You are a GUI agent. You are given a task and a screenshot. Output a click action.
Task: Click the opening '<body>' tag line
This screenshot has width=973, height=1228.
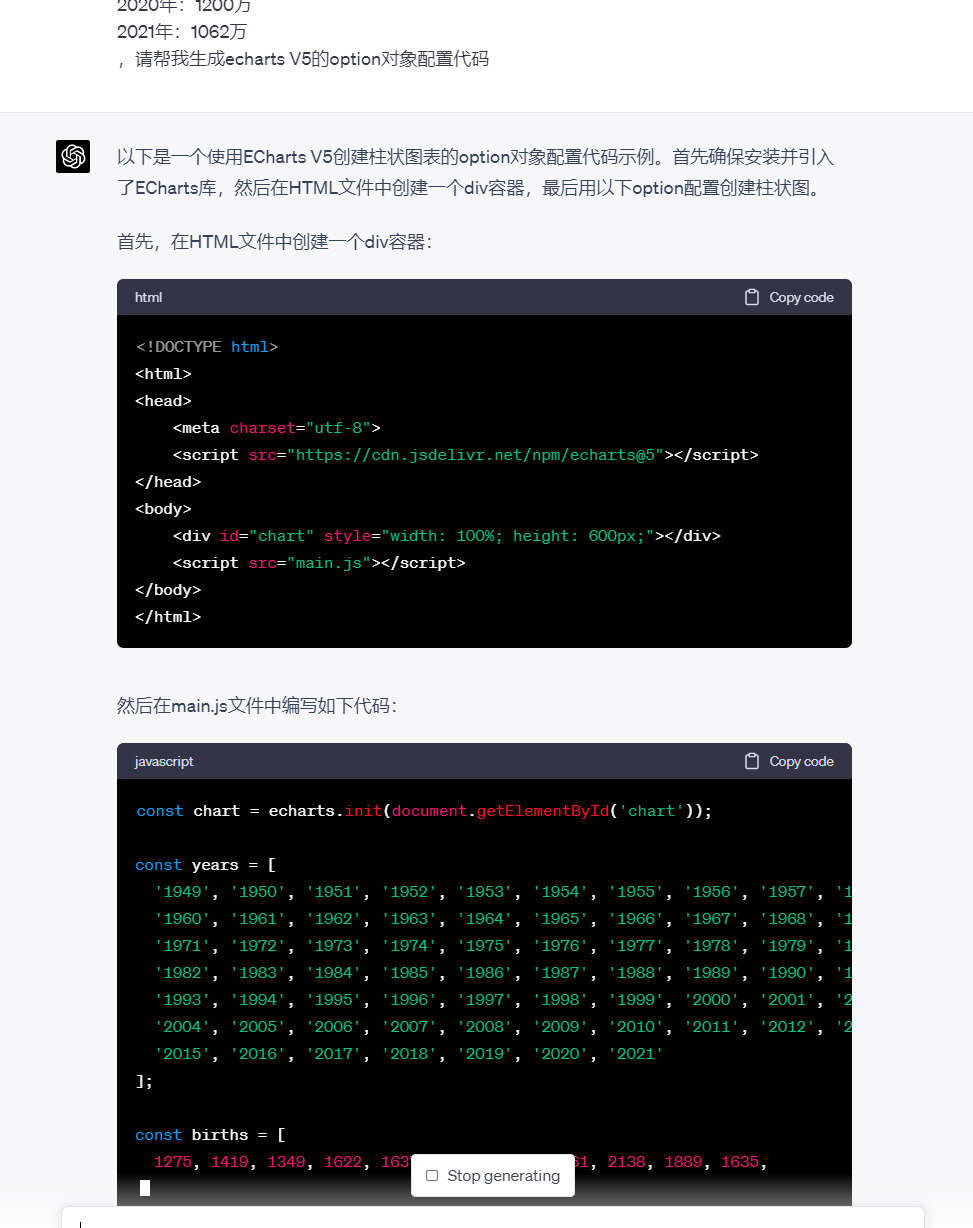click(x=163, y=509)
